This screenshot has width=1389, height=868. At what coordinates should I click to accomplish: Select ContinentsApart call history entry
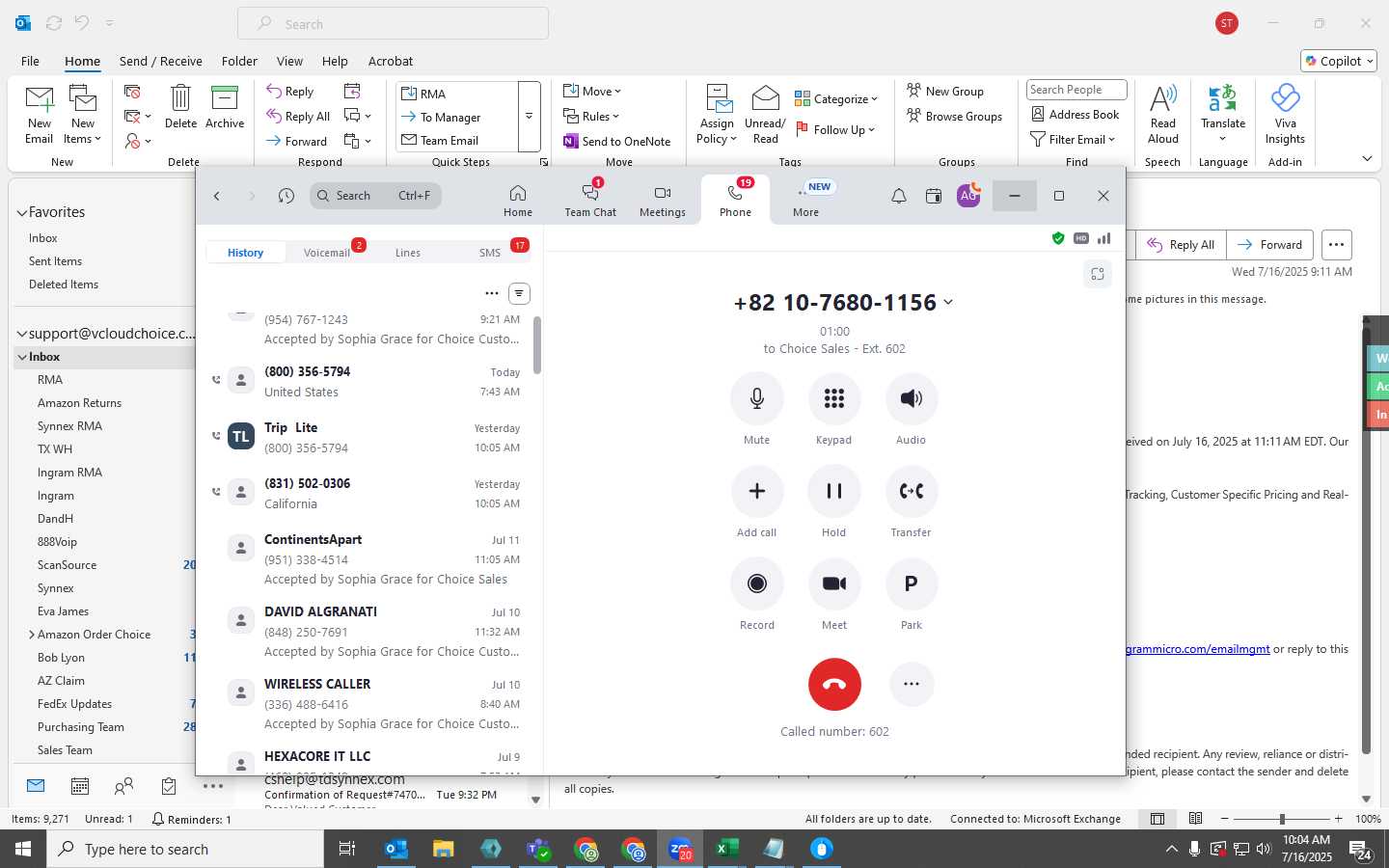[x=371, y=559]
